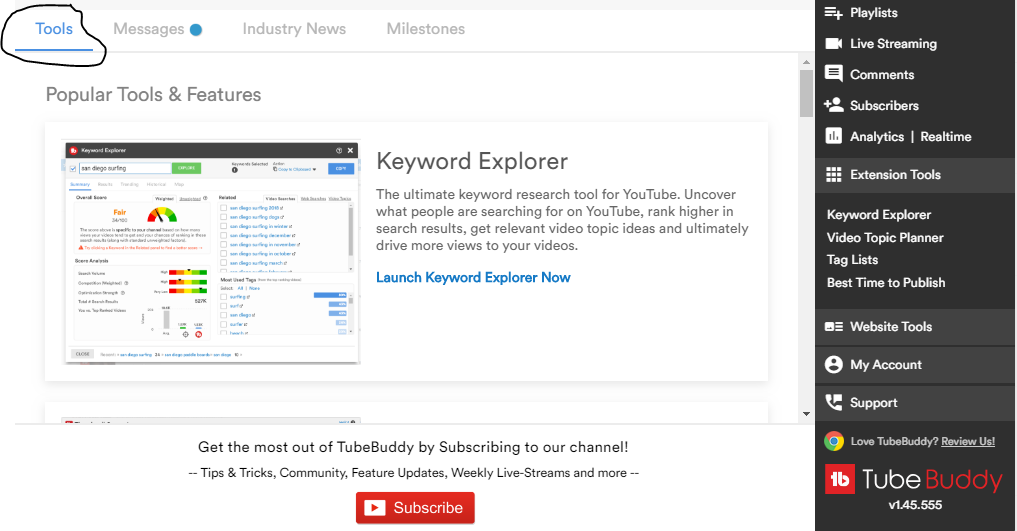Screen dimensions: 1017x531
Task: Select the Milestones tab
Action: pyautogui.click(x=425, y=29)
